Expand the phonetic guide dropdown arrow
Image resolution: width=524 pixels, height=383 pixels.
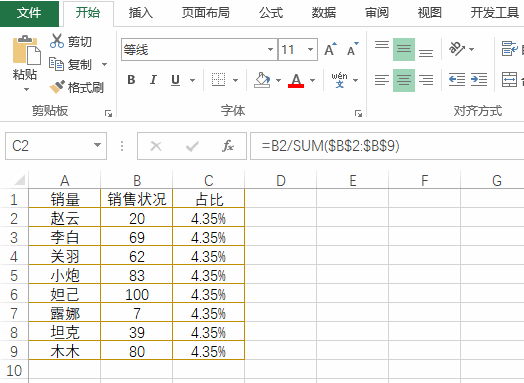(355, 80)
